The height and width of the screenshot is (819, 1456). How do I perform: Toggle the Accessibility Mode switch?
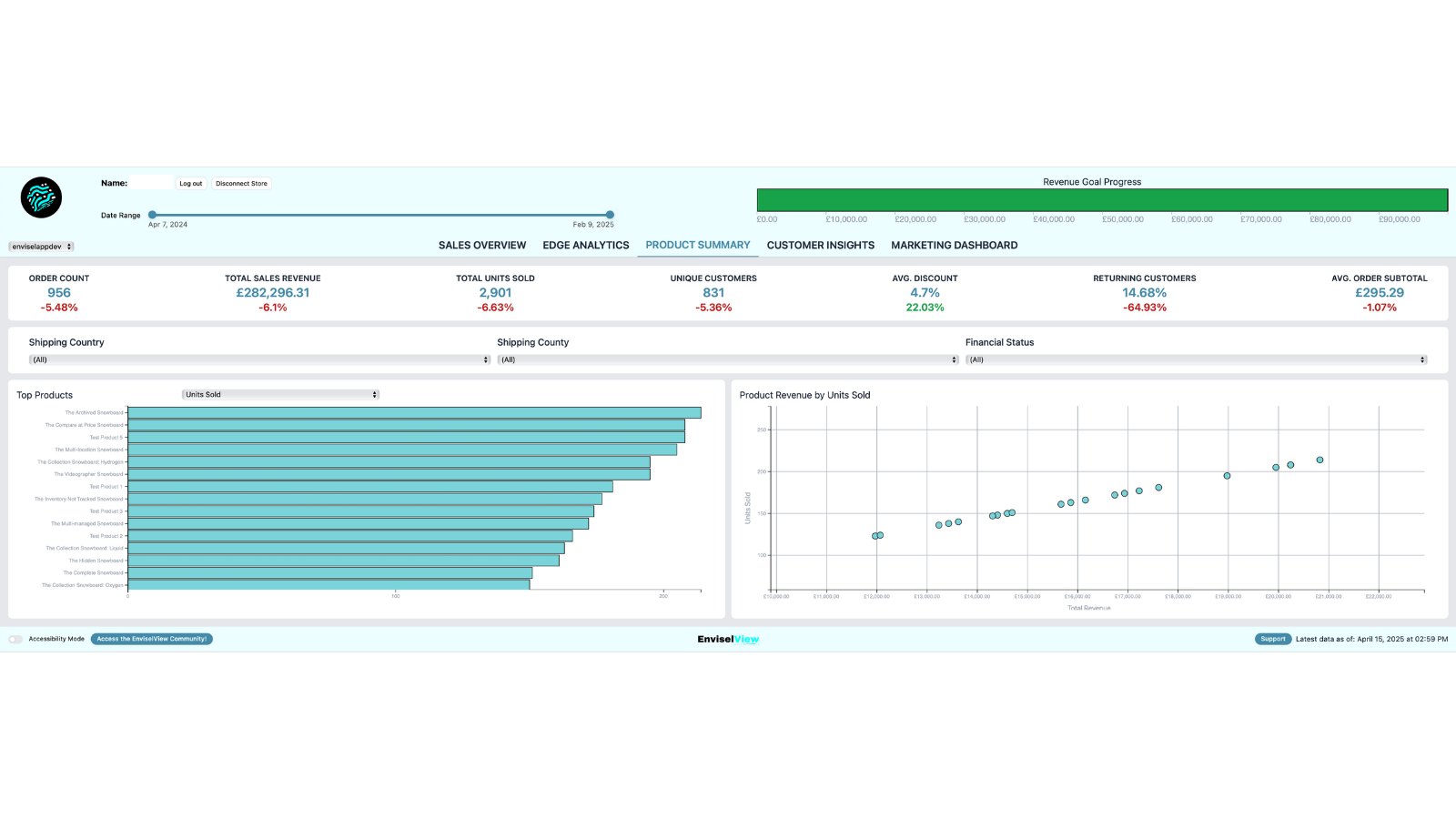pyautogui.click(x=15, y=639)
